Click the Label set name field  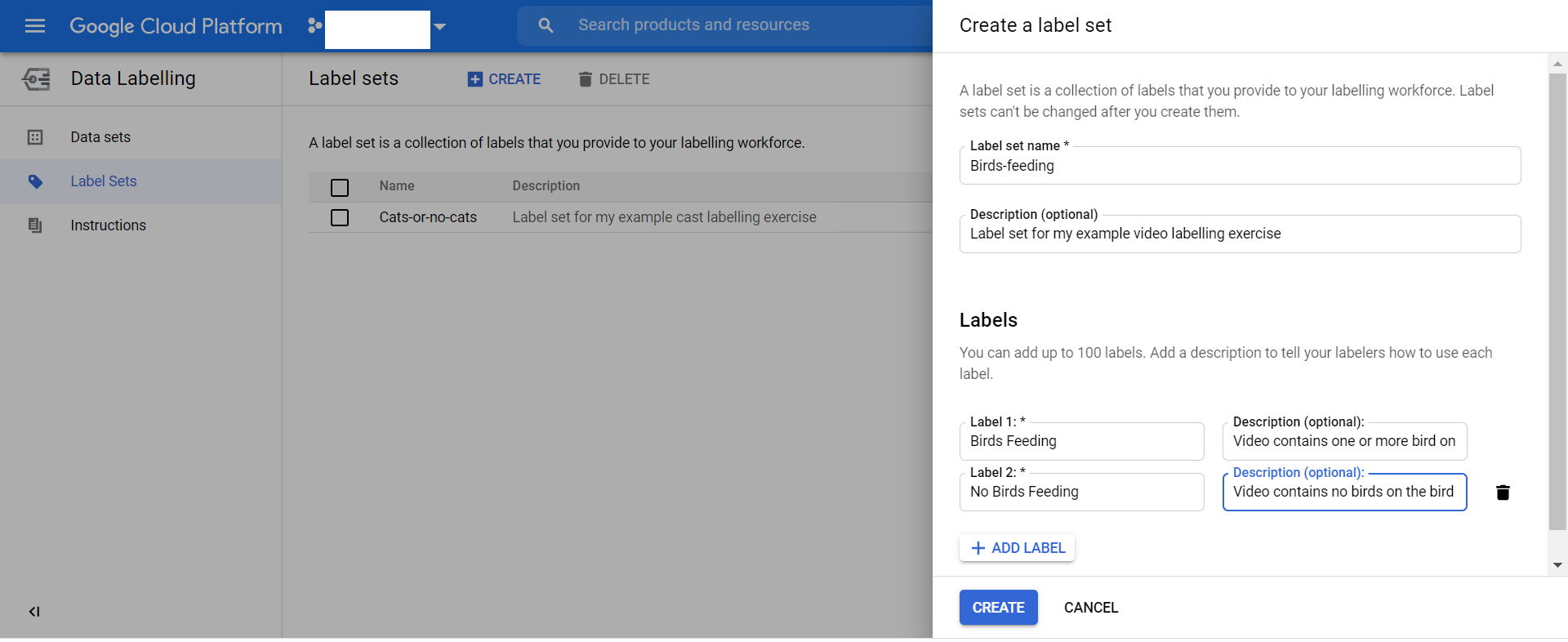tap(1239, 166)
